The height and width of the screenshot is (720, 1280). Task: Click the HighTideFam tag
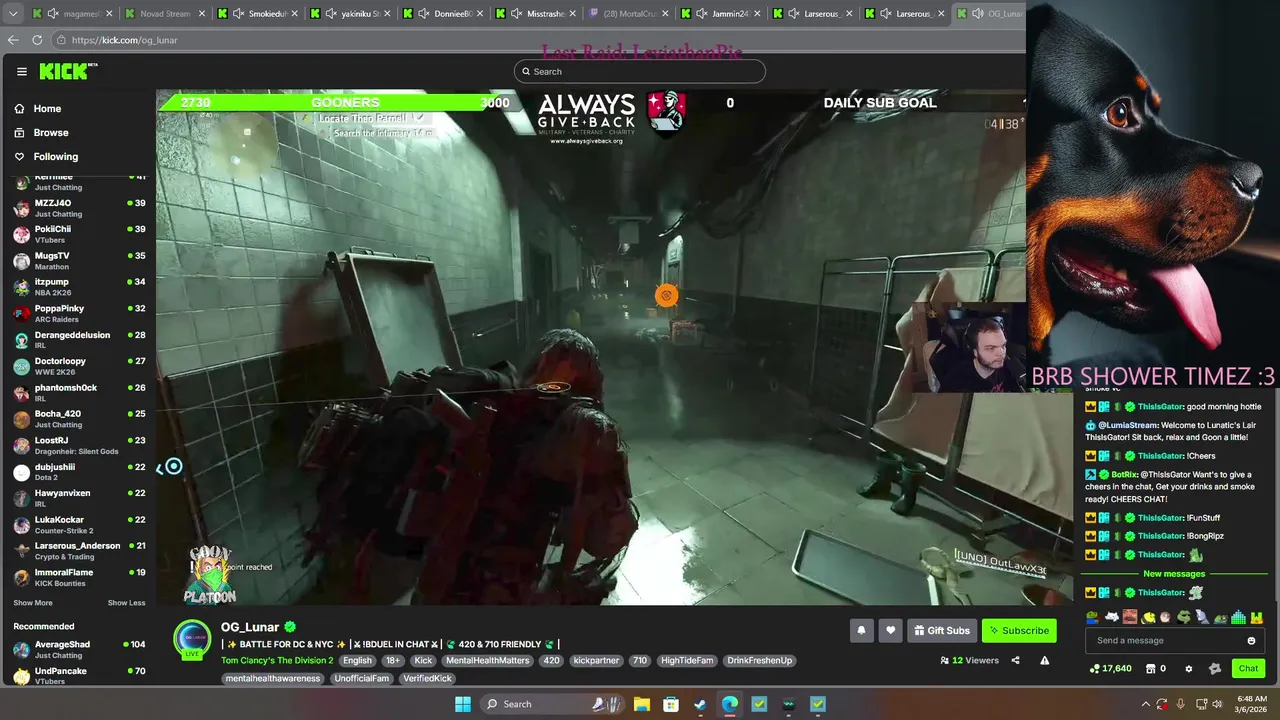click(687, 661)
